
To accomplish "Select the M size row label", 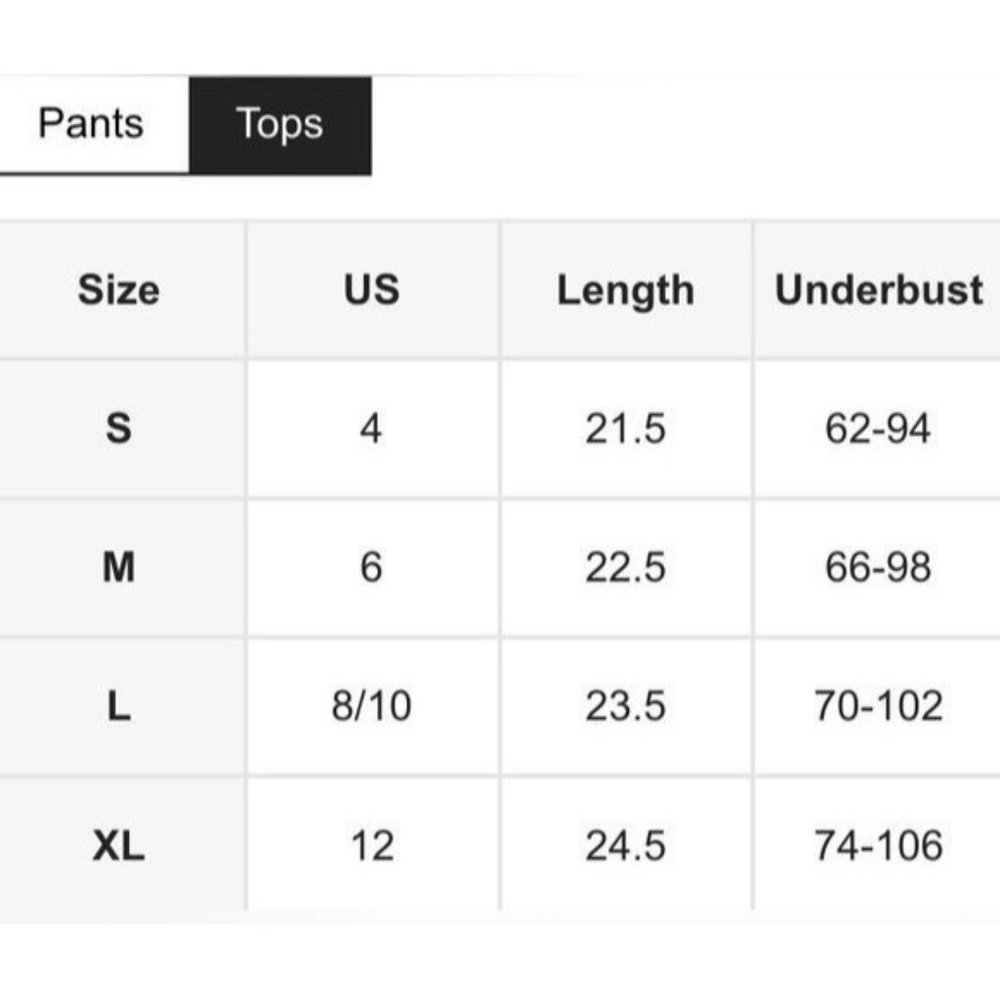I will pyautogui.click(x=119, y=568).
